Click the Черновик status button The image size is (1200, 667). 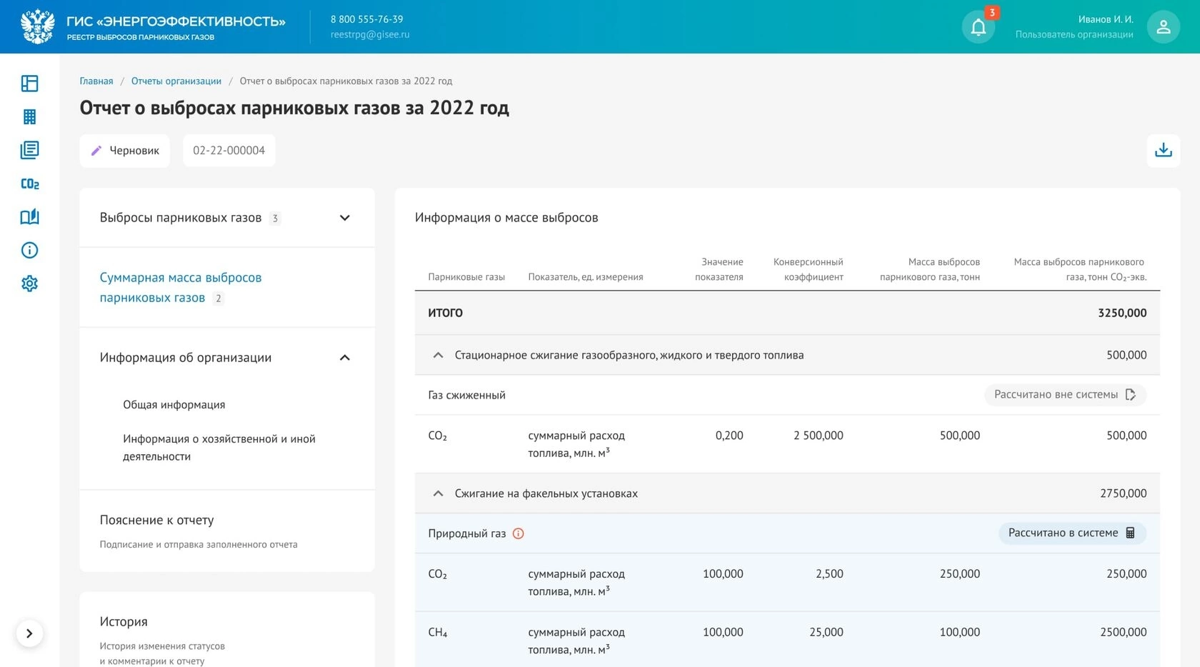coord(124,150)
